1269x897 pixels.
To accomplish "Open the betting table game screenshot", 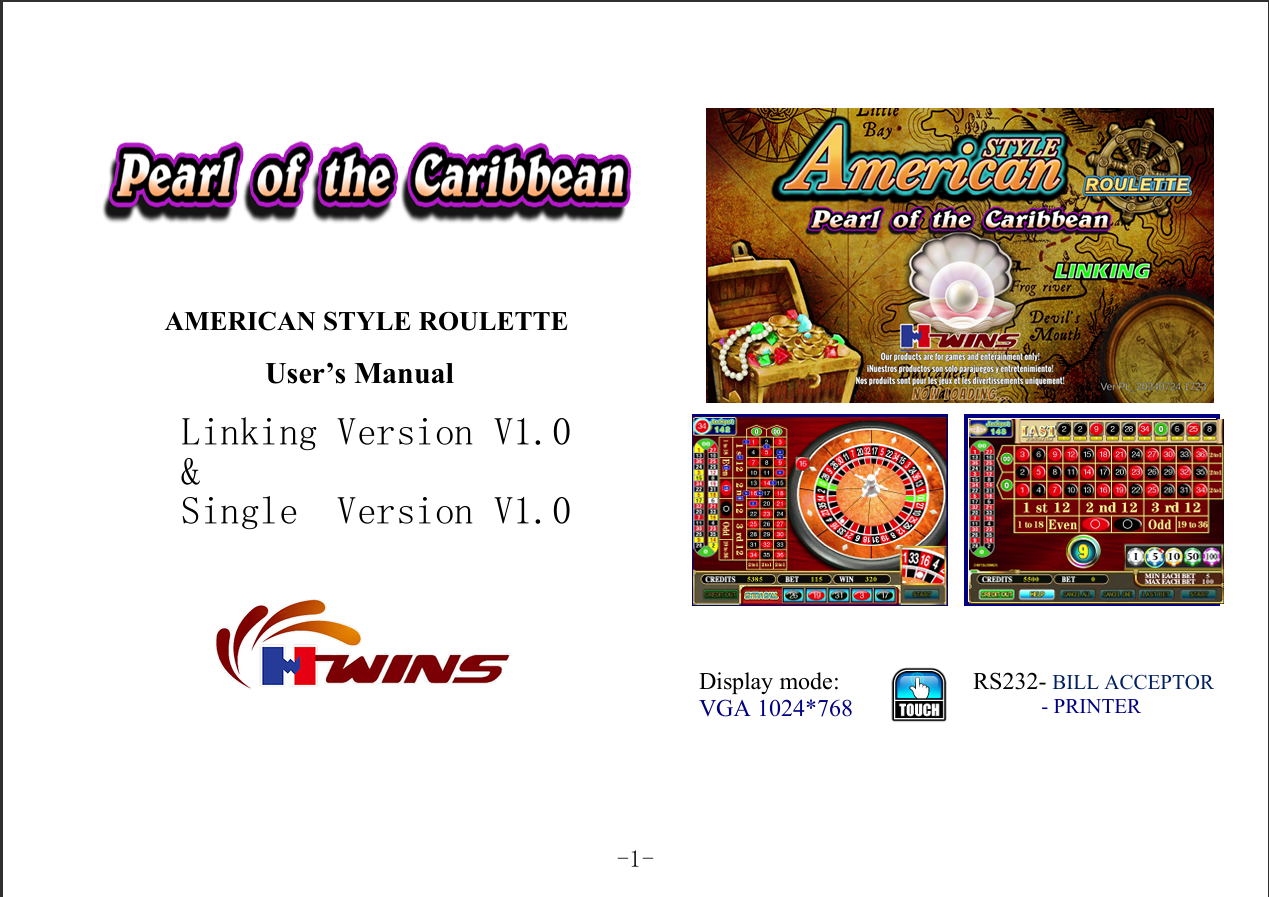I will click(1094, 510).
